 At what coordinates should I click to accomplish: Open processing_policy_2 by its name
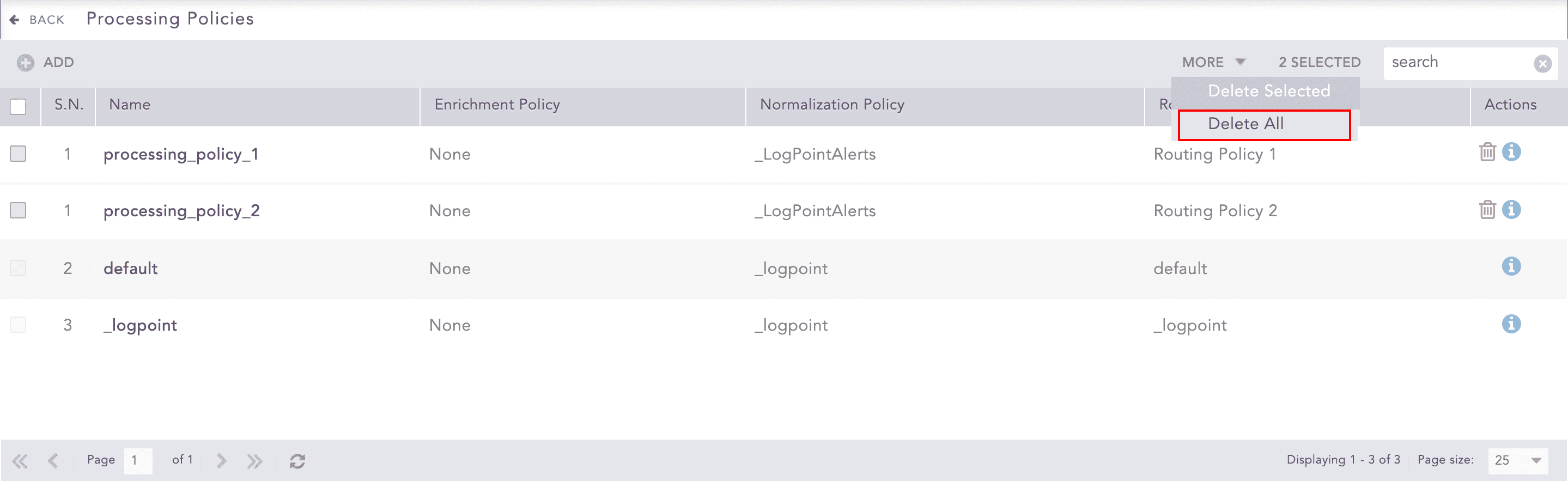181,210
